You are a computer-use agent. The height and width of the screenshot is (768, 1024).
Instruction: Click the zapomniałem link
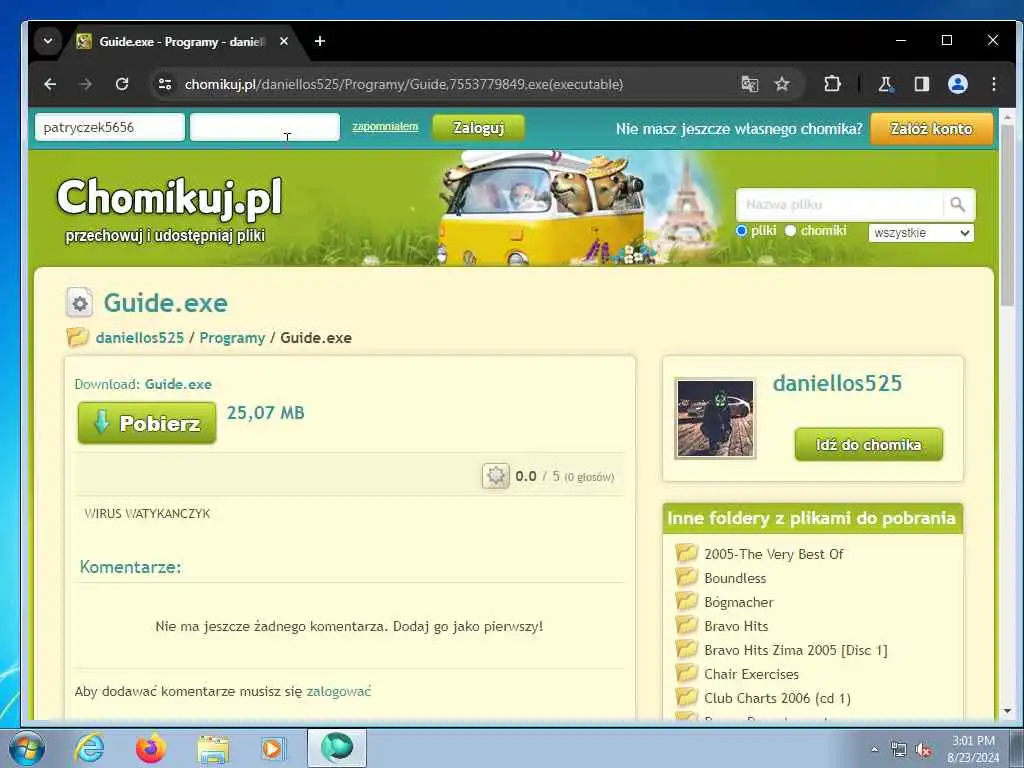click(x=385, y=127)
